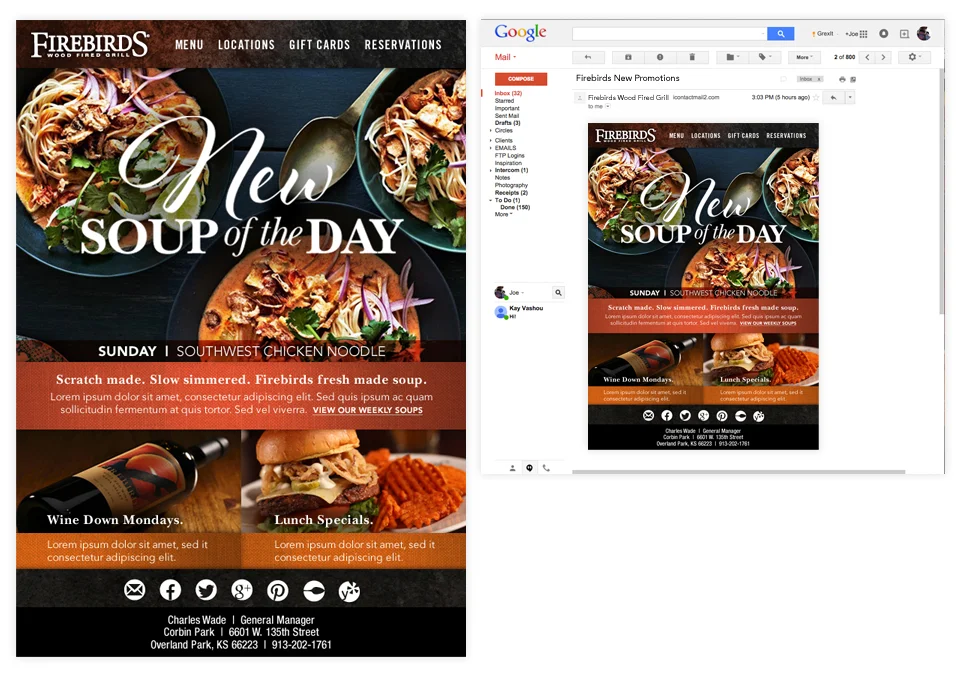Open Drafts (3) folder
The width and height of the screenshot is (960, 676).
click(x=508, y=123)
